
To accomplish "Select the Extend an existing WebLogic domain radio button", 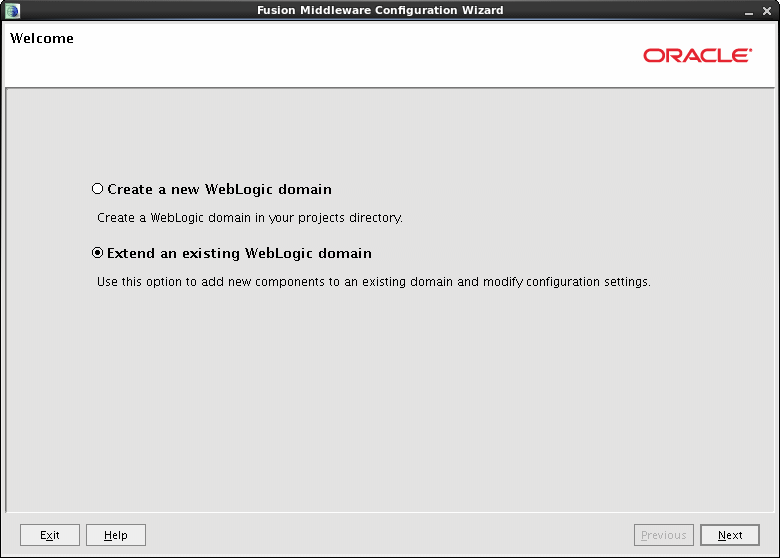I will 97,253.
